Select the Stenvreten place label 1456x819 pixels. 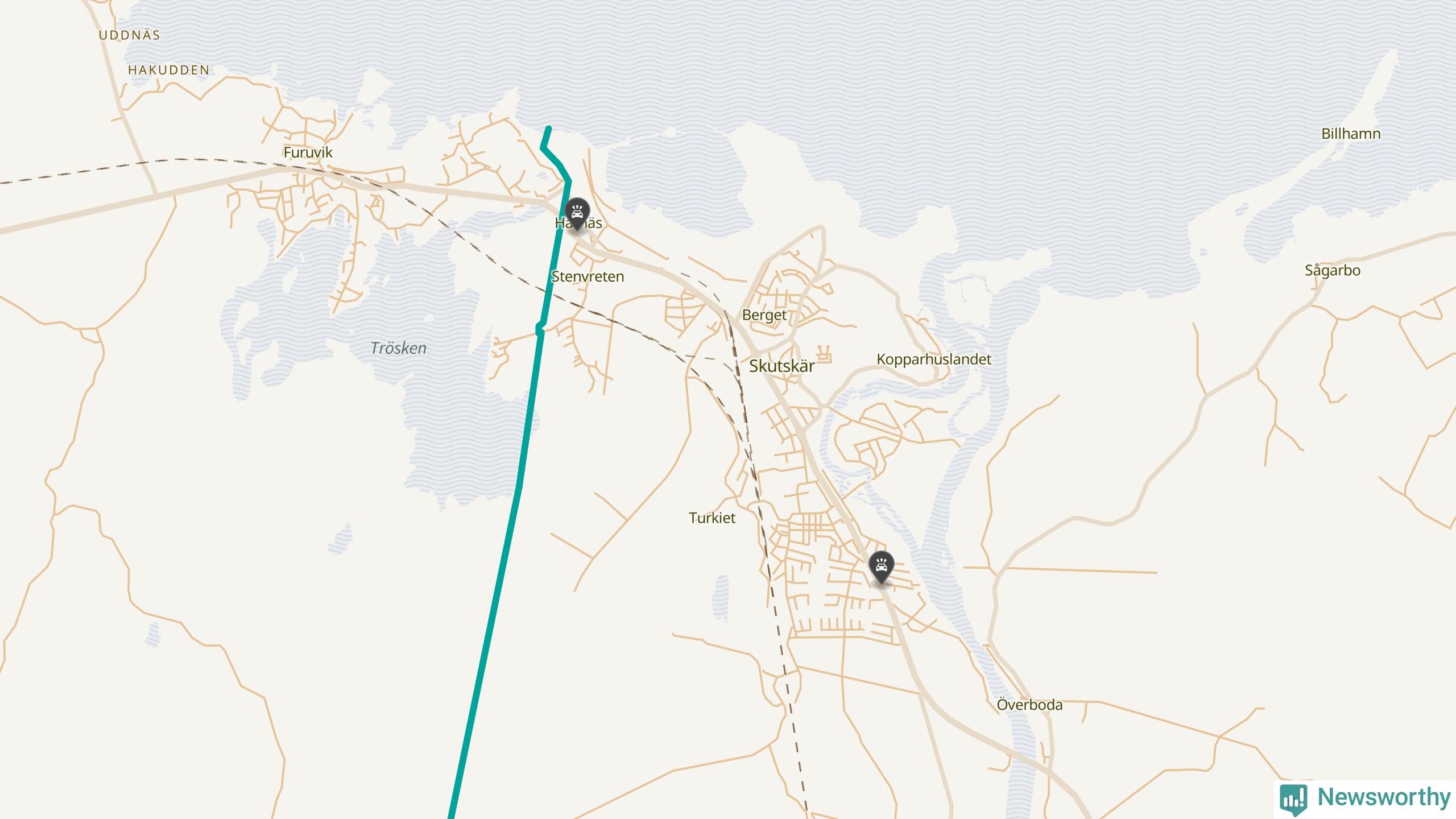tap(588, 277)
